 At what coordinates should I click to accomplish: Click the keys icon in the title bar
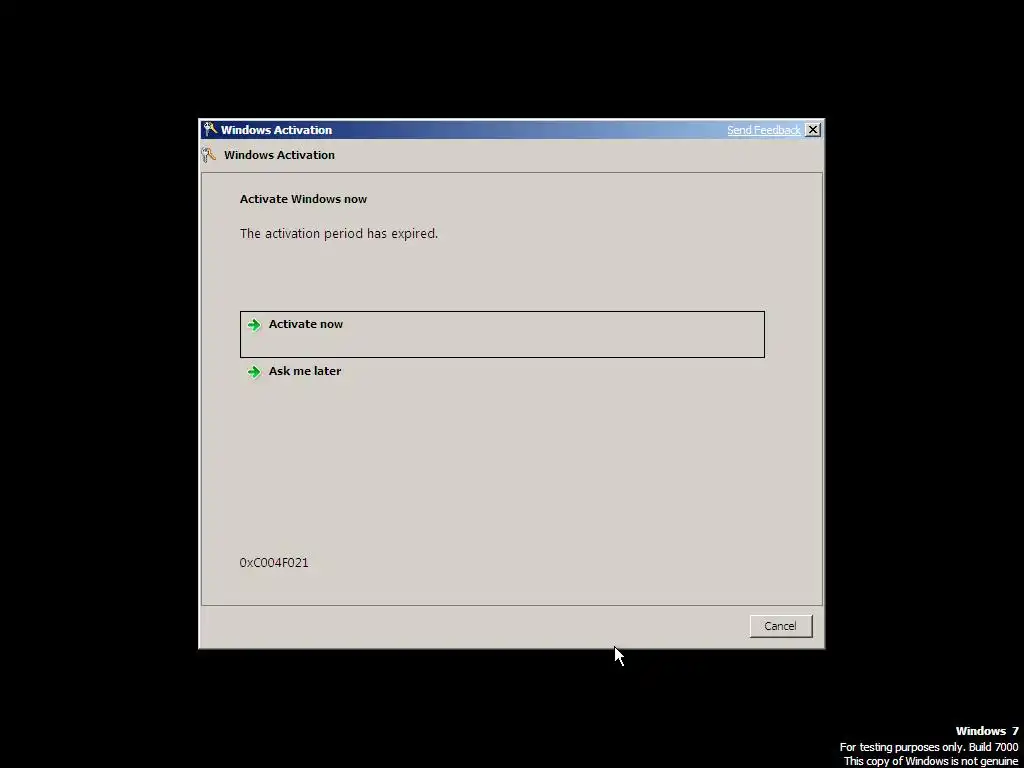[210, 129]
